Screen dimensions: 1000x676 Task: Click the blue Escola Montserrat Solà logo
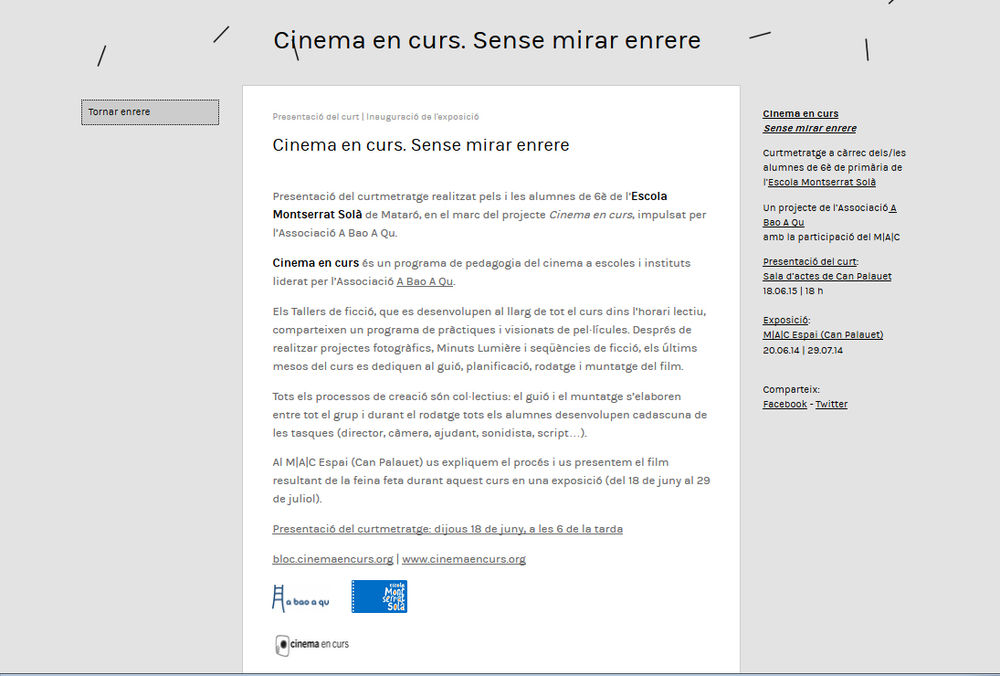pyautogui.click(x=379, y=597)
